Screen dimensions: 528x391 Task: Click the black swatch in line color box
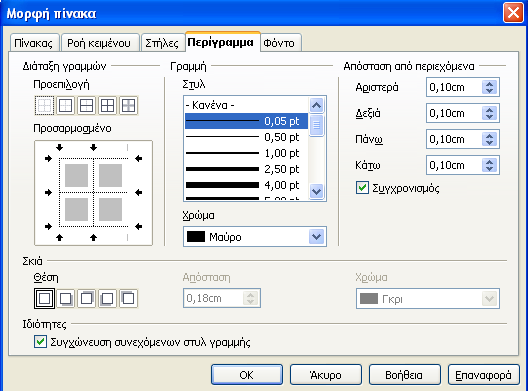coord(196,237)
